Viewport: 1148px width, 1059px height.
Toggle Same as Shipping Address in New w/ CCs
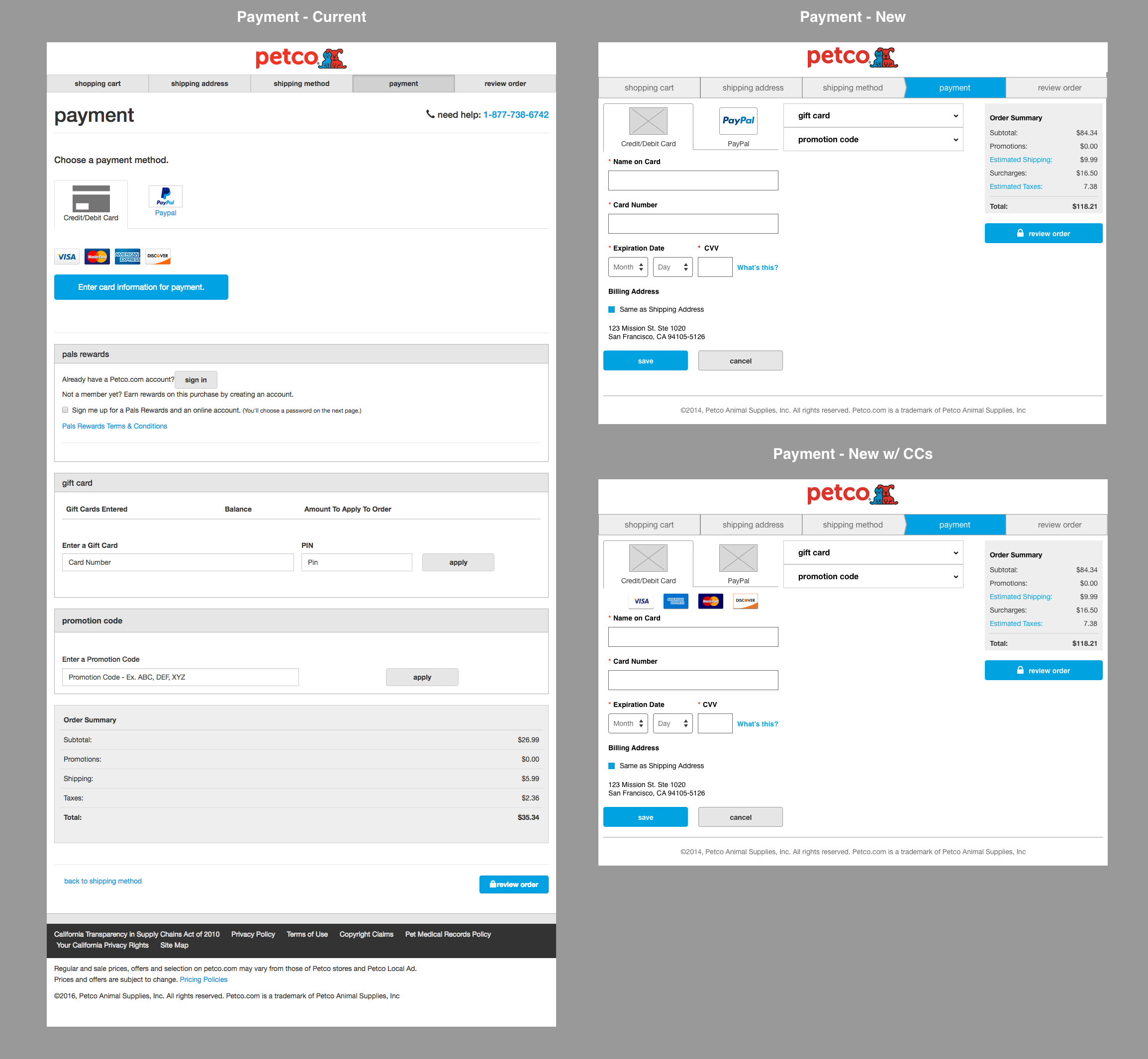(611, 766)
